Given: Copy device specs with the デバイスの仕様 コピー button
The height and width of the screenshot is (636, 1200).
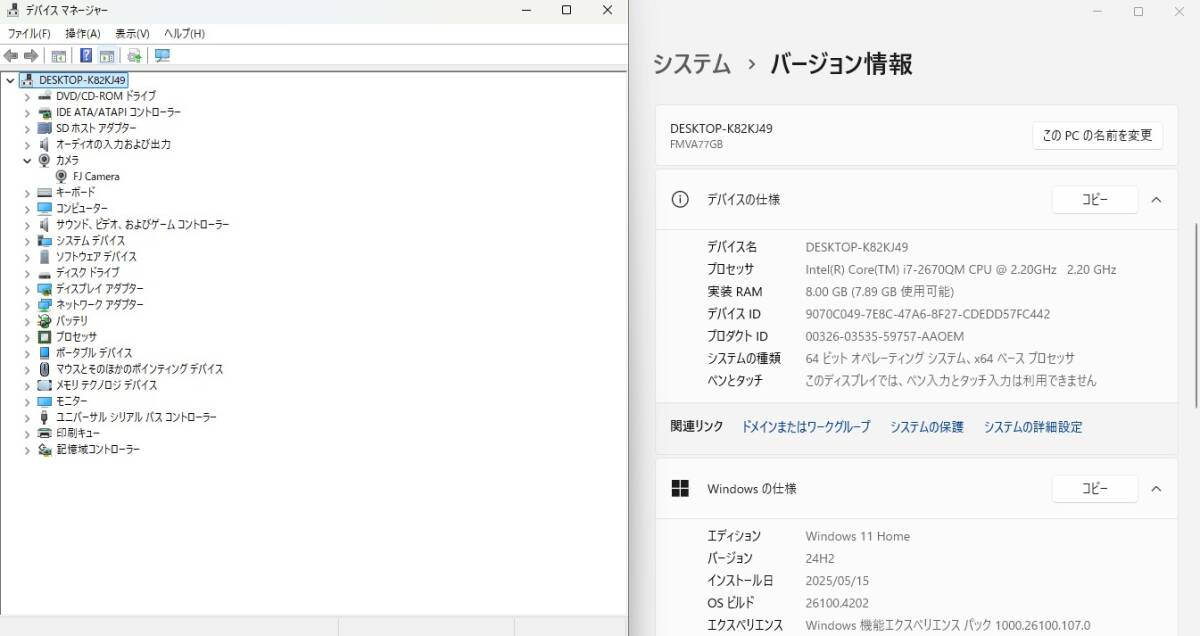Looking at the screenshot, I should [x=1095, y=200].
